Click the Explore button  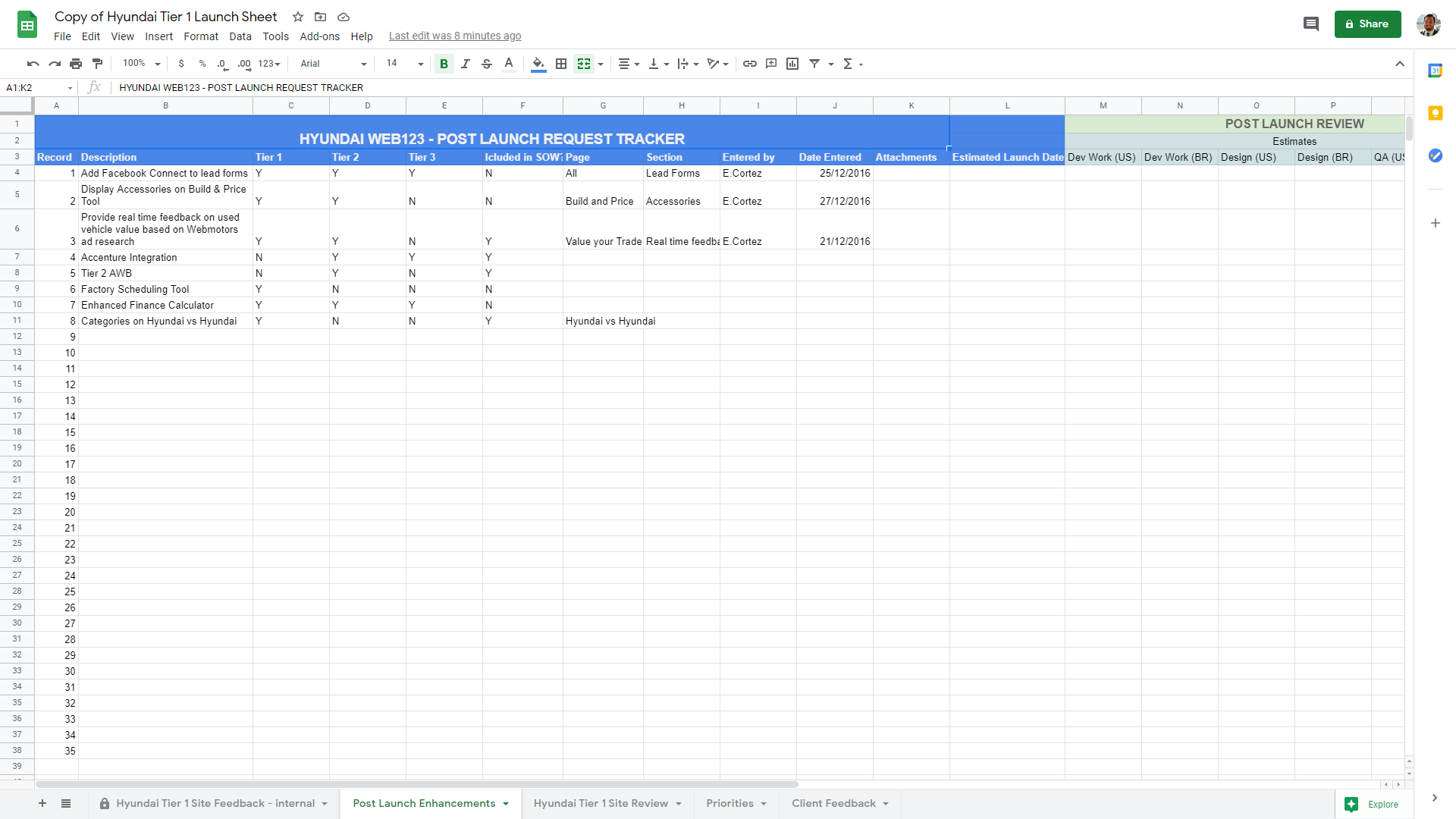(x=1373, y=805)
